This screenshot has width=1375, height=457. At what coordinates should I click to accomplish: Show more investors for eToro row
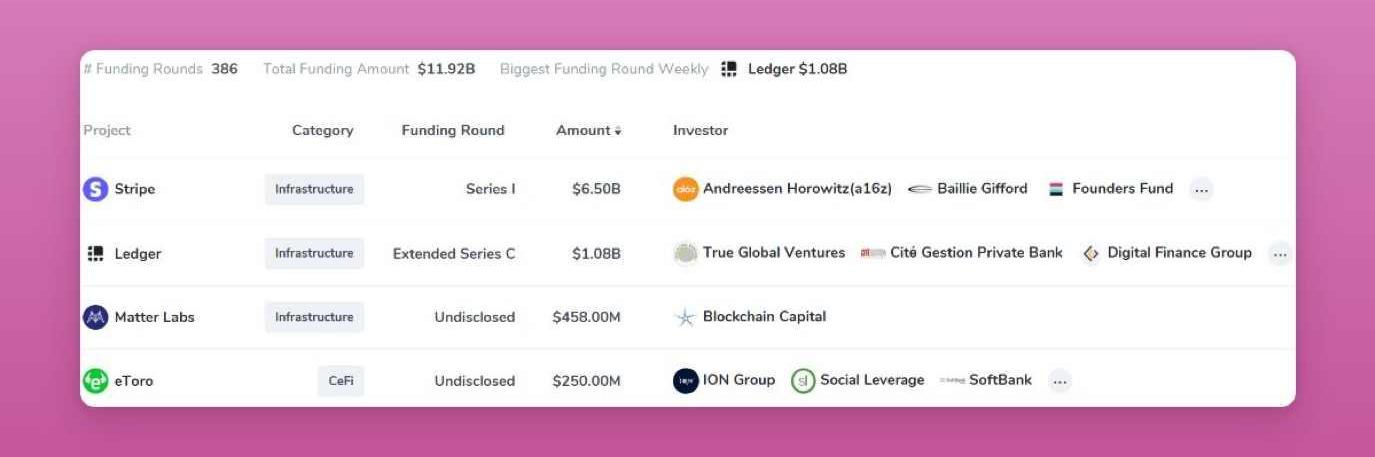1060,381
